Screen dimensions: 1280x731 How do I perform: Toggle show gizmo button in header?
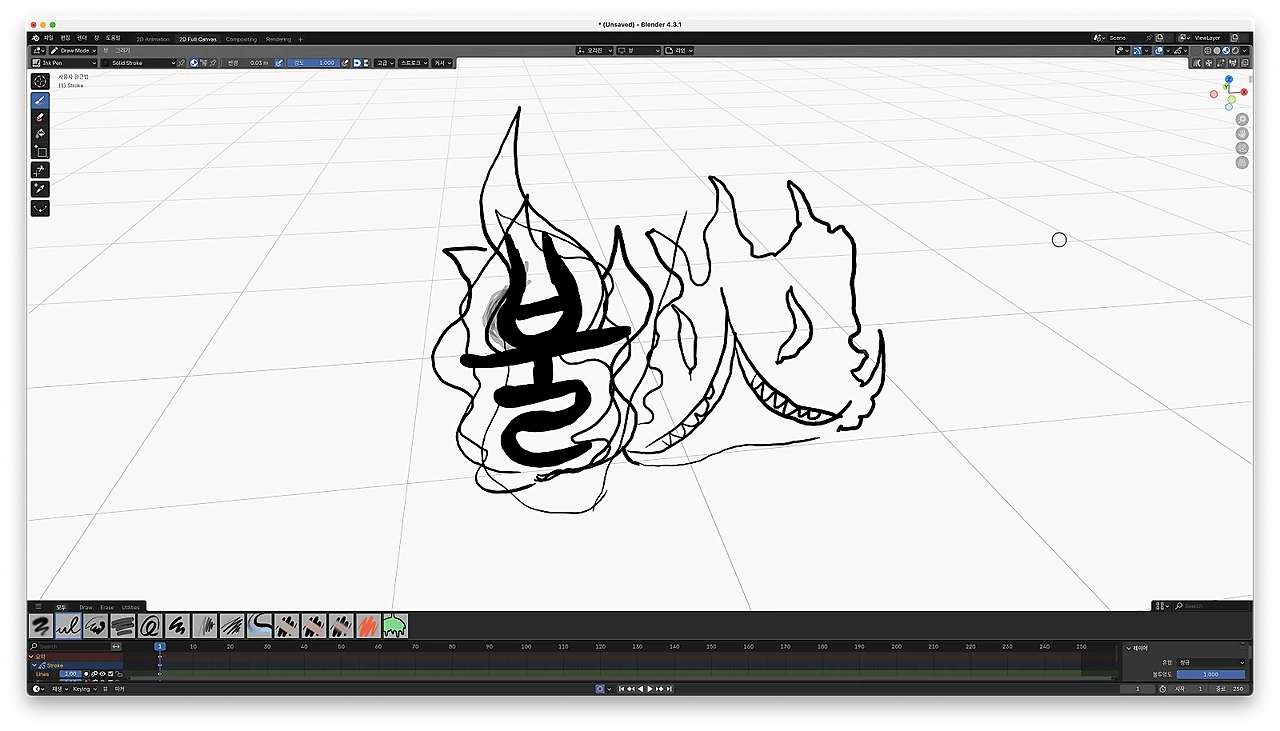pyautogui.click(x=1137, y=51)
